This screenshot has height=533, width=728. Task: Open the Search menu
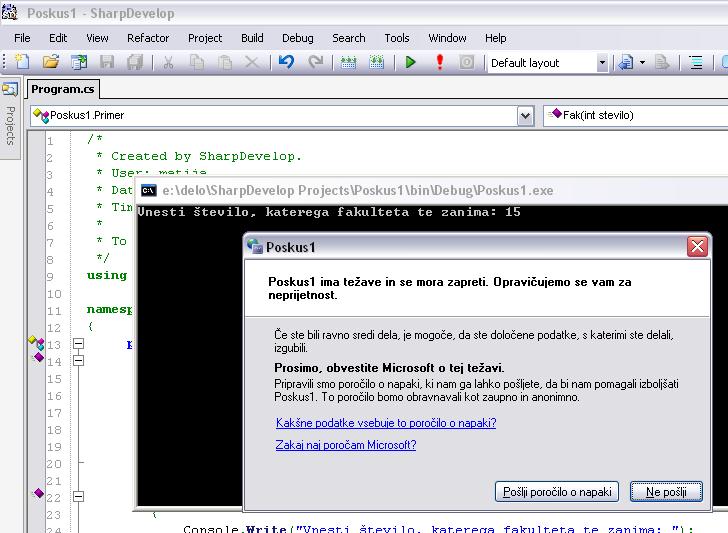[x=349, y=38]
